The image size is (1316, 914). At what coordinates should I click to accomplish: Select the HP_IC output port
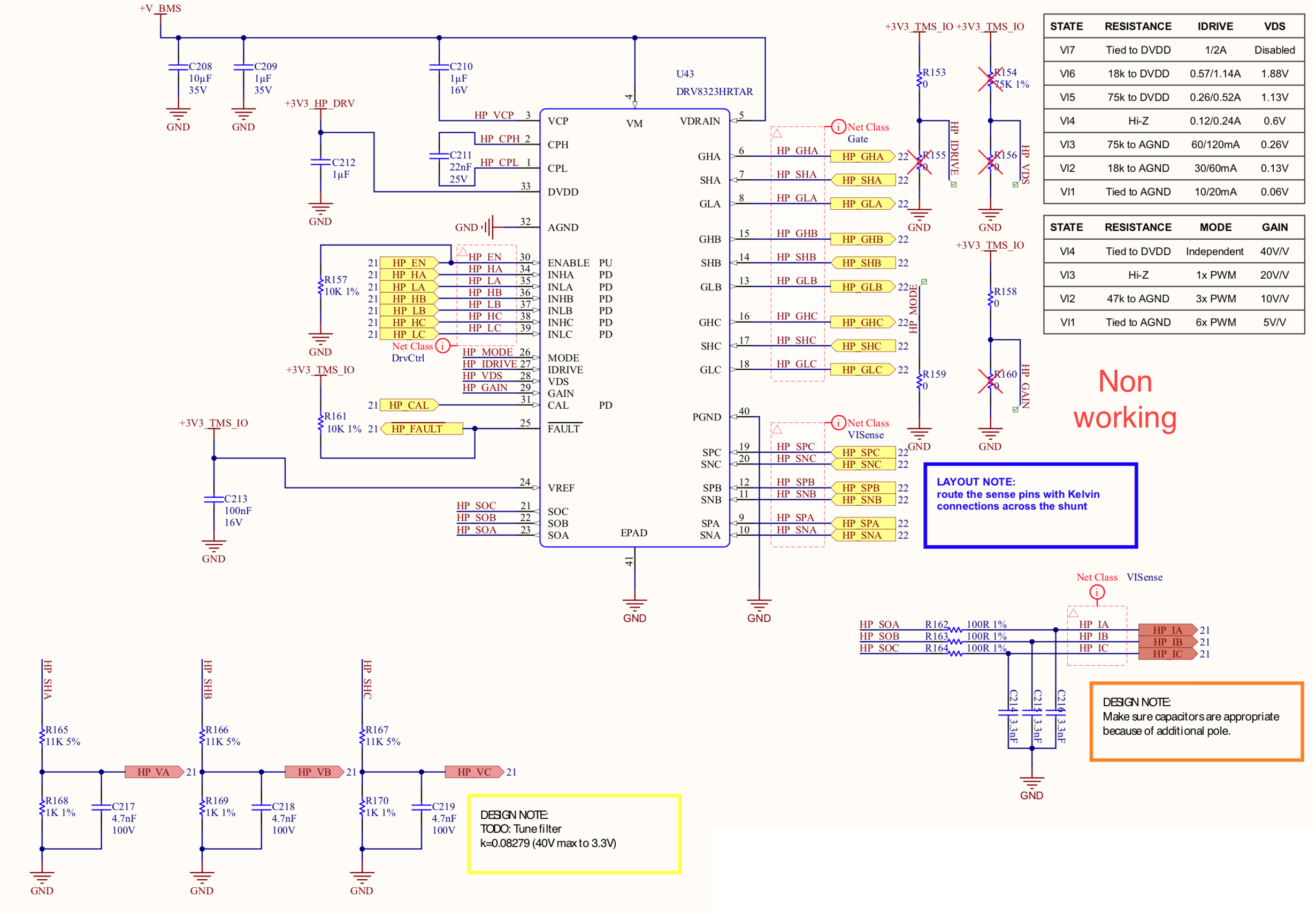tap(1167, 653)
